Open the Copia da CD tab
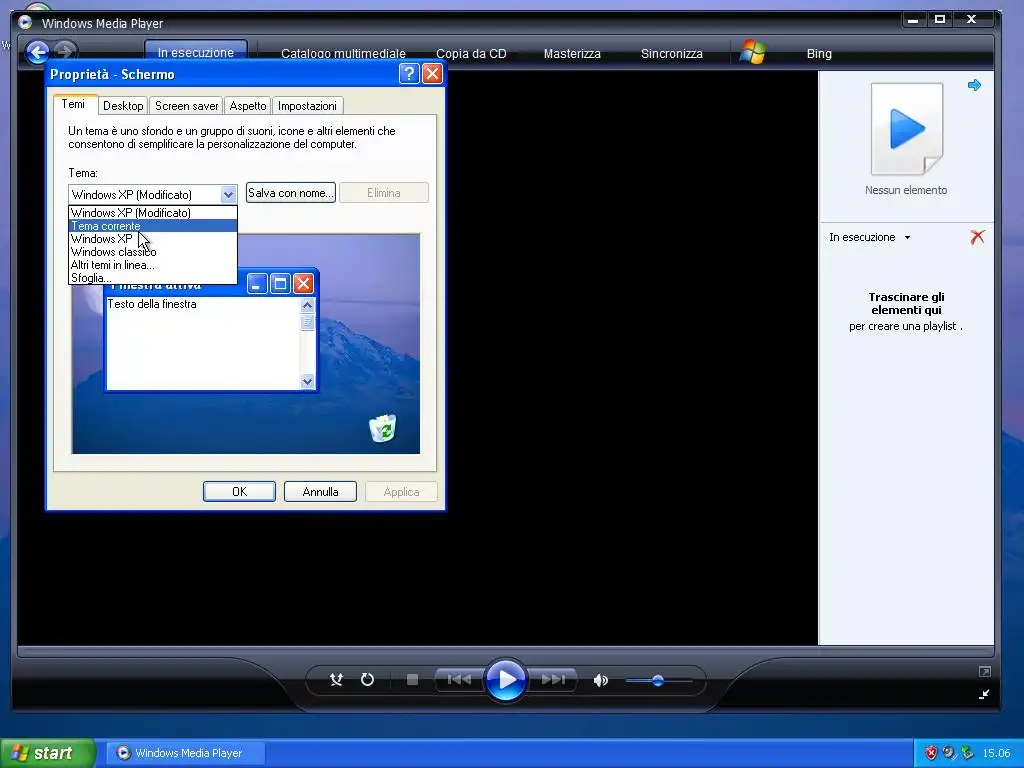The image size is (1024, 768). tap(471, 54)
